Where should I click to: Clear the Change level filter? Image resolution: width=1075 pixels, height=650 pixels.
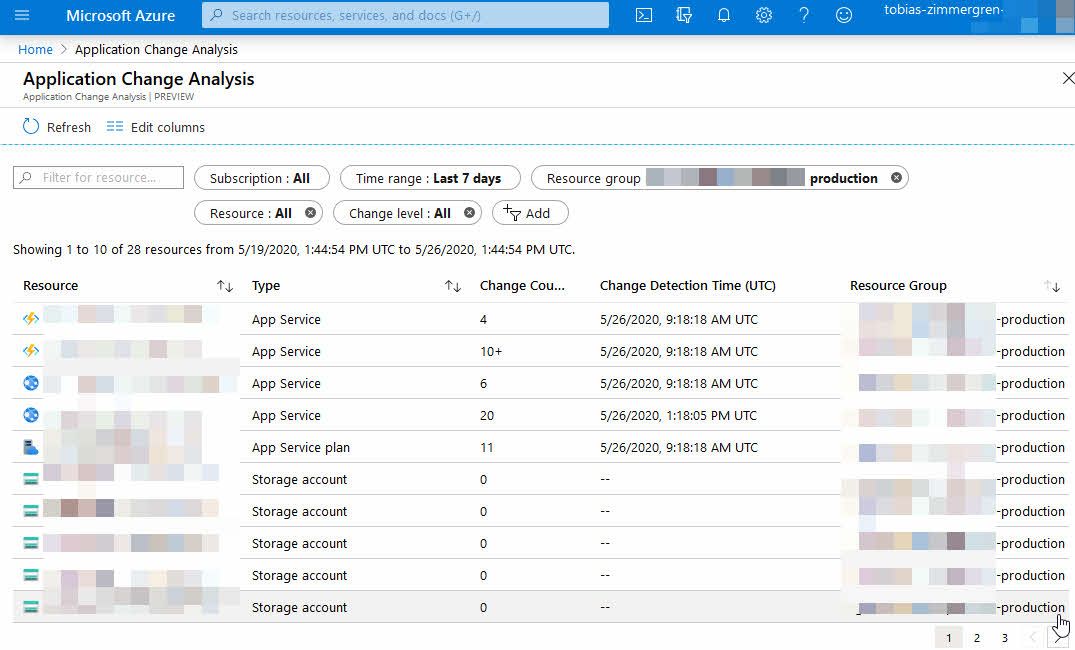[x=472, y=213]
